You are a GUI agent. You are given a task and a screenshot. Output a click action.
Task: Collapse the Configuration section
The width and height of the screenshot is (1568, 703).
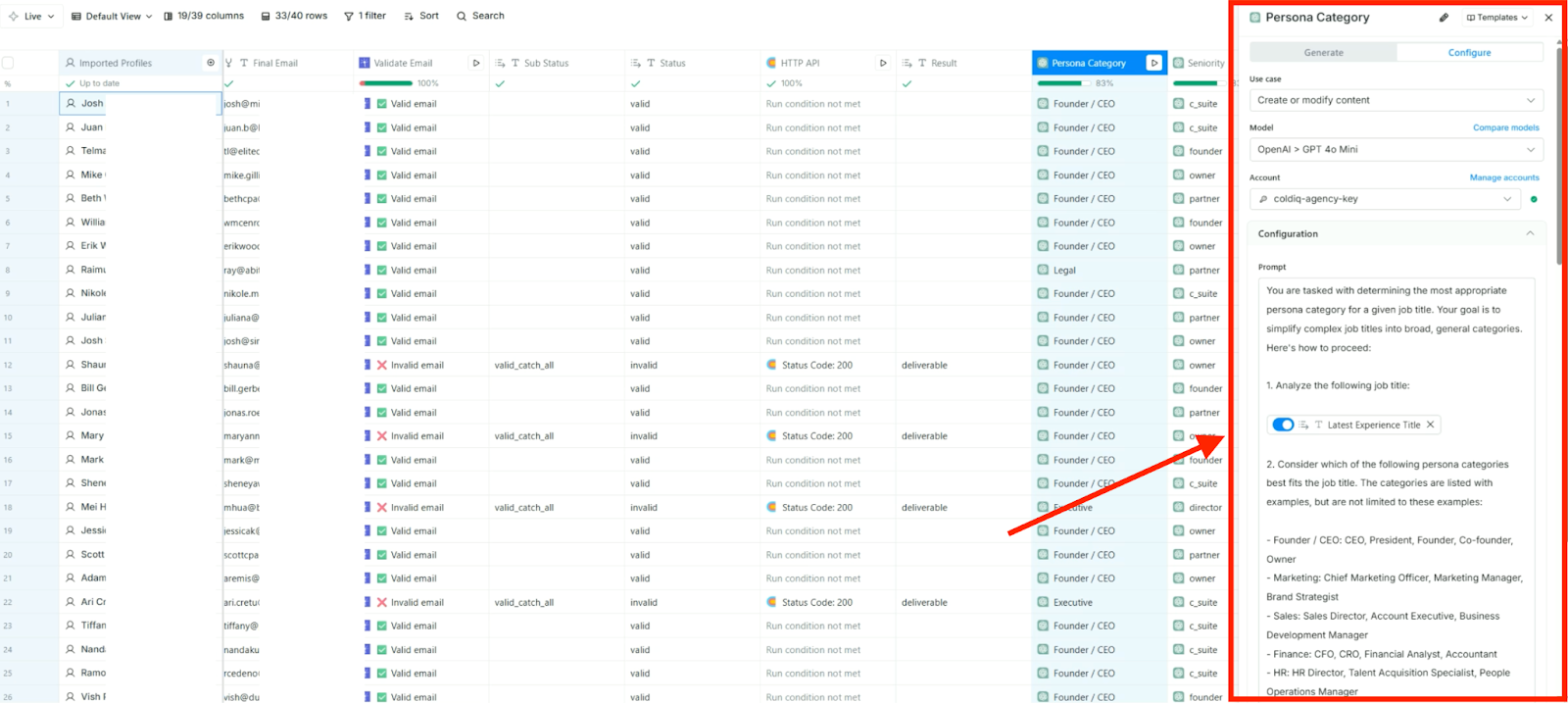pyautogui.click(x=1529, y=233)
